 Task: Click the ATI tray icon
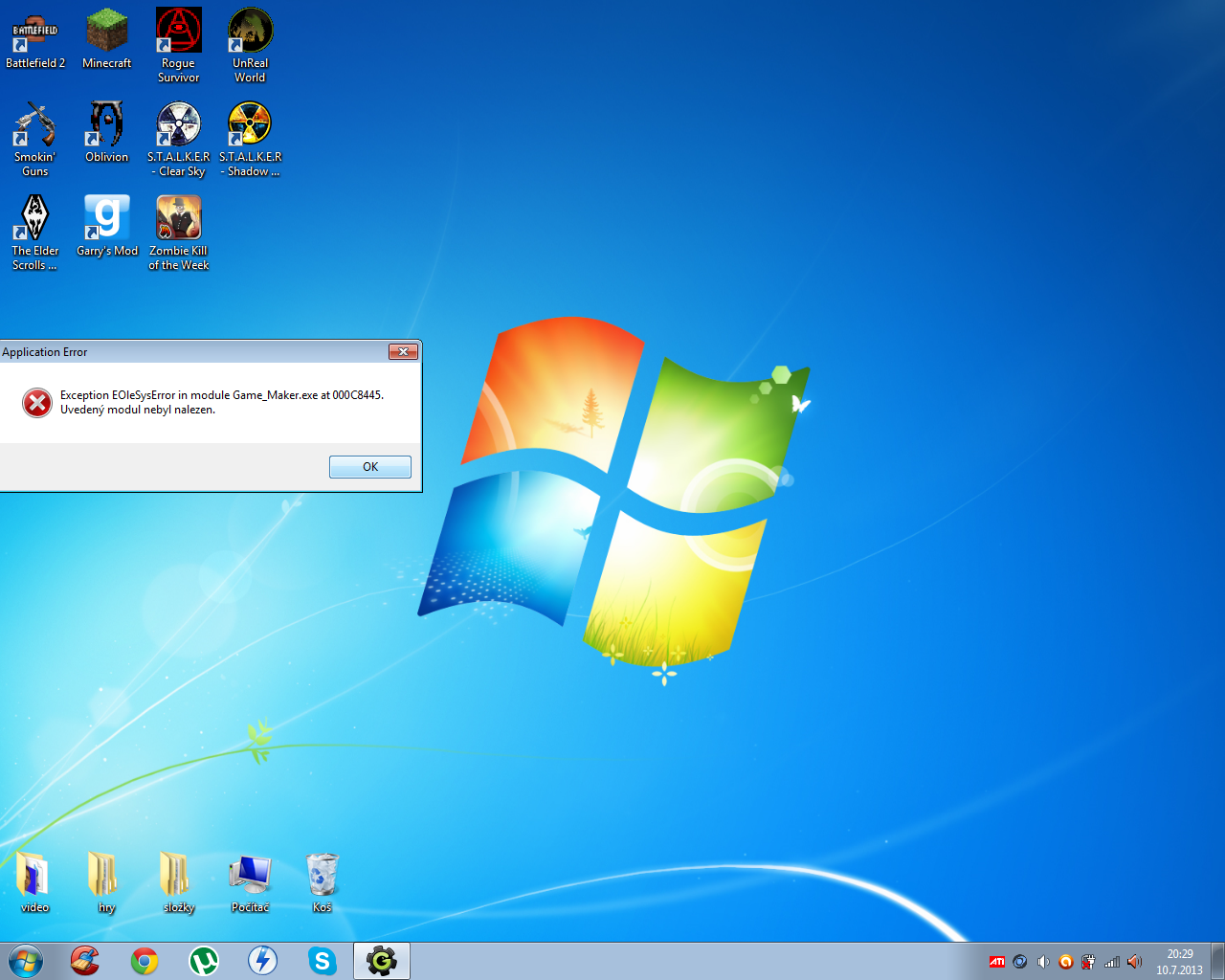point(996,962)
